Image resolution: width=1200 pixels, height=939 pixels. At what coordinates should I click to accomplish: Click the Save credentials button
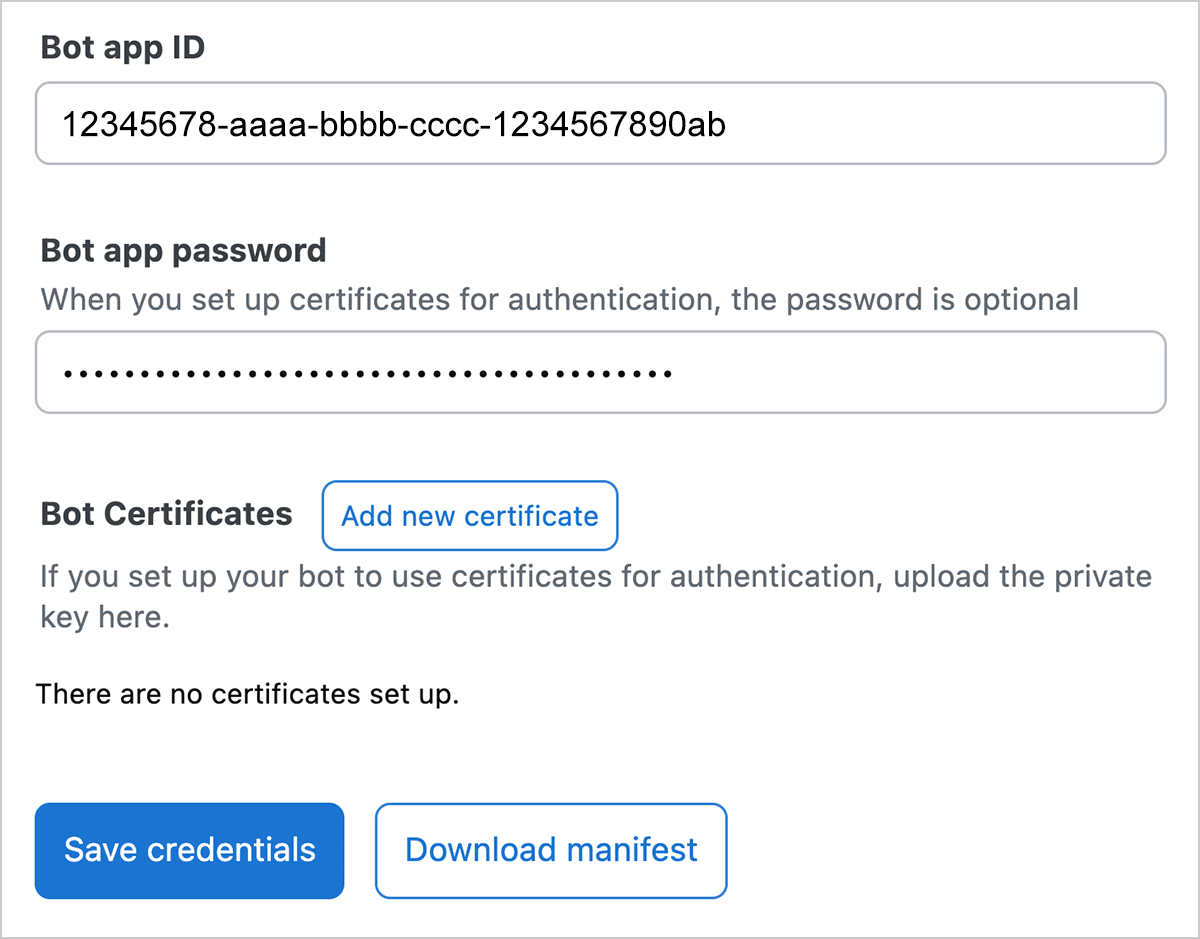[189, 850]
